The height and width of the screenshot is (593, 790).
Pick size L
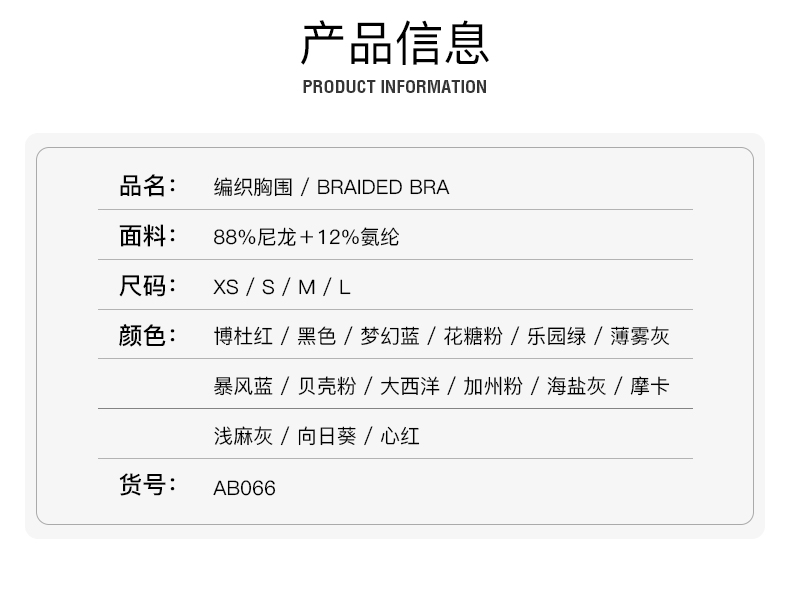(x=345, y=288)
